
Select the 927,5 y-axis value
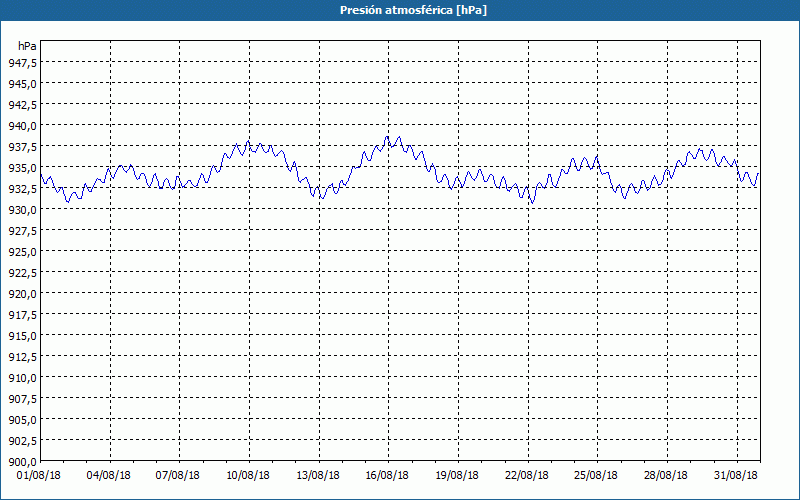22,231
